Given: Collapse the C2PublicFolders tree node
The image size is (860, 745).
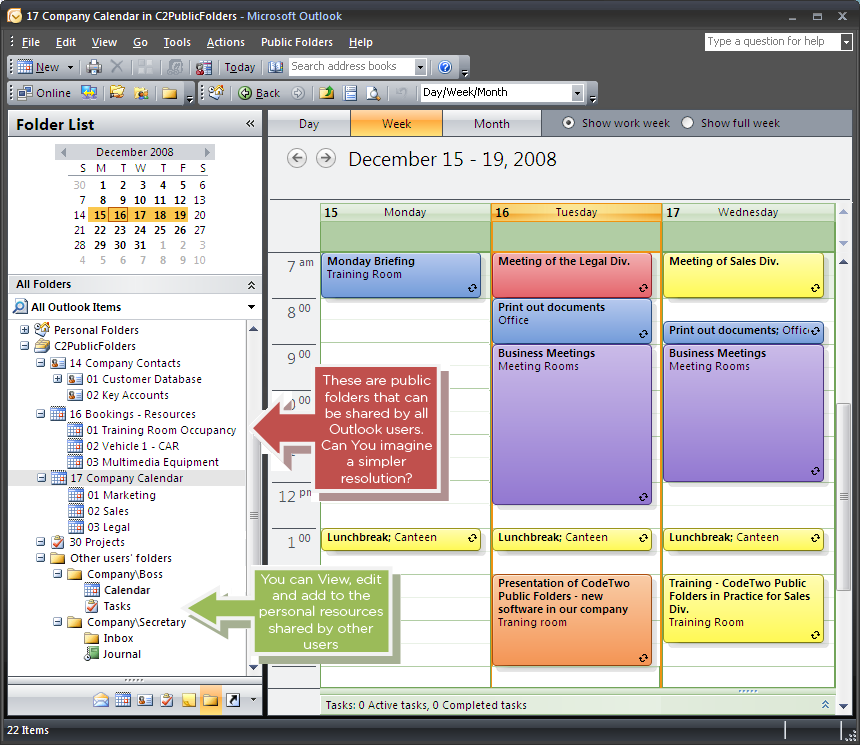Looking at the screenshot, I should coord(24,346).
